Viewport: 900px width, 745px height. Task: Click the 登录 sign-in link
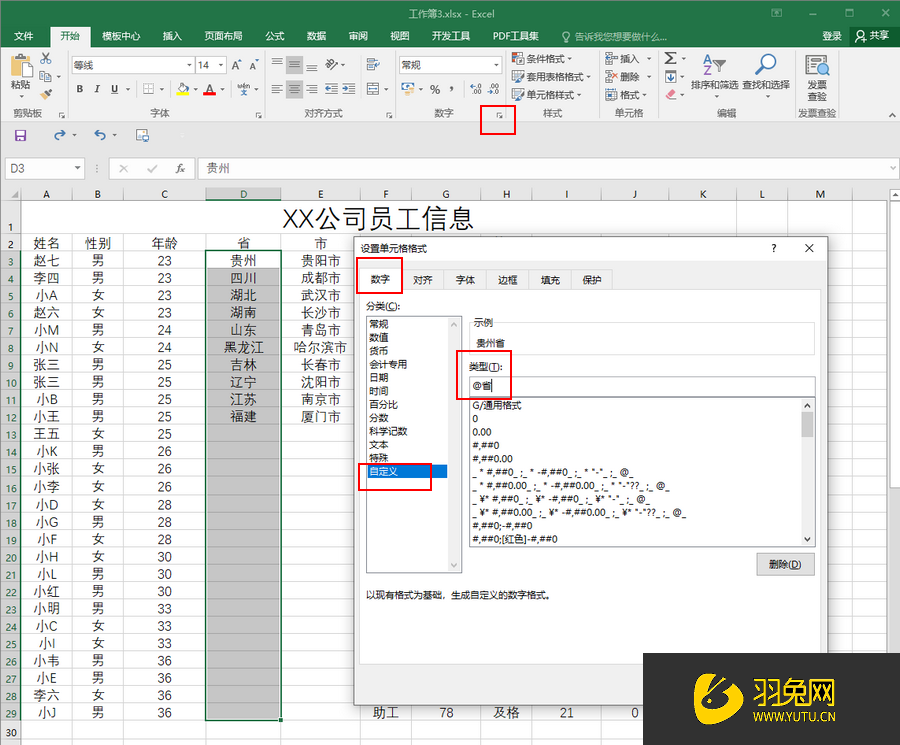point(832,36)
